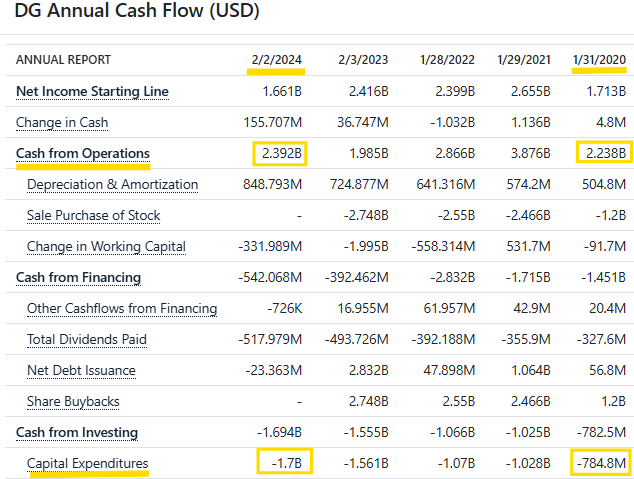Open the Net Income Starting Line link
The width and height of the screenshot is (634, 479).
[92, 91]
